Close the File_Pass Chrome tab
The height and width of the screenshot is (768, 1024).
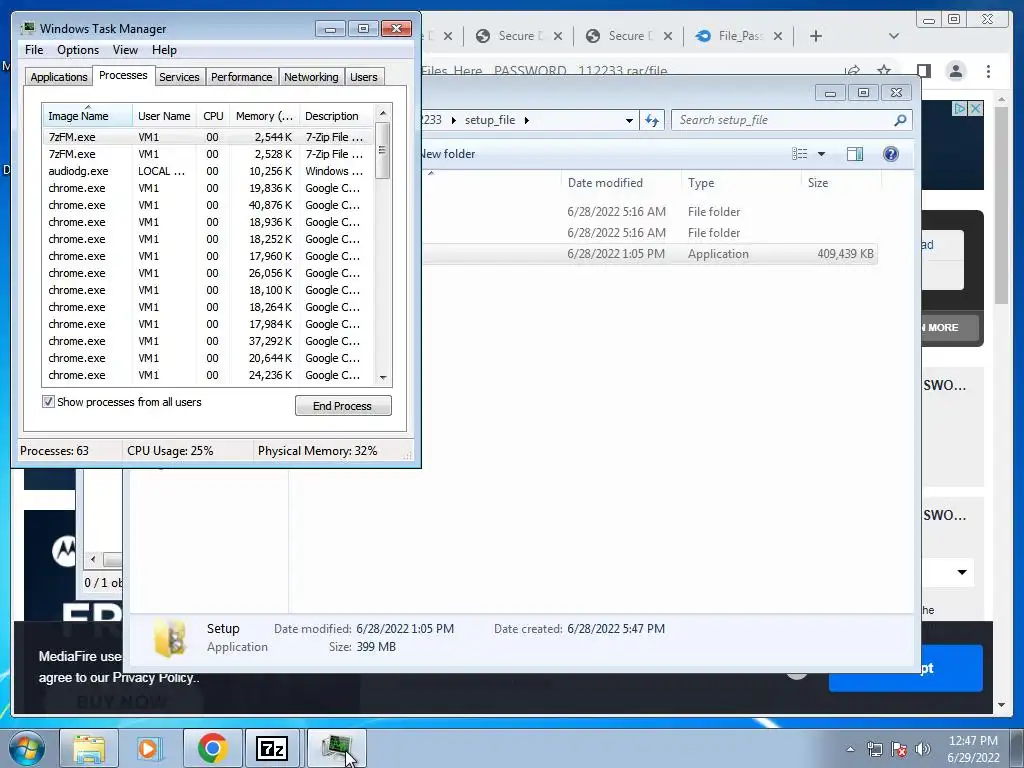[x=778, y=36]
